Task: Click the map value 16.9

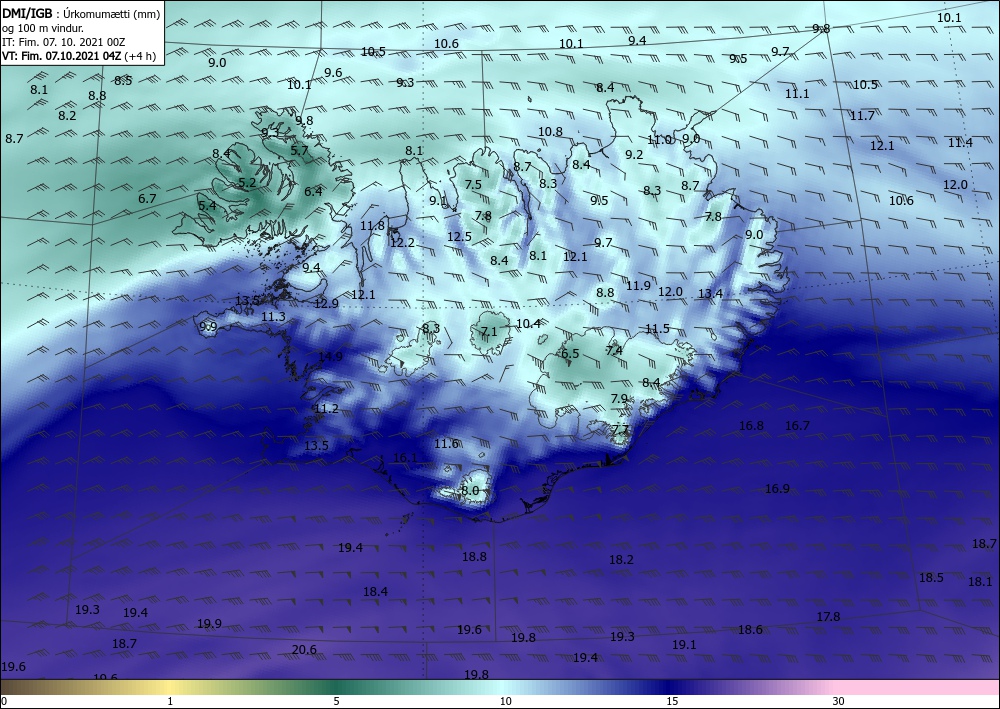Action: coord(777,488)
